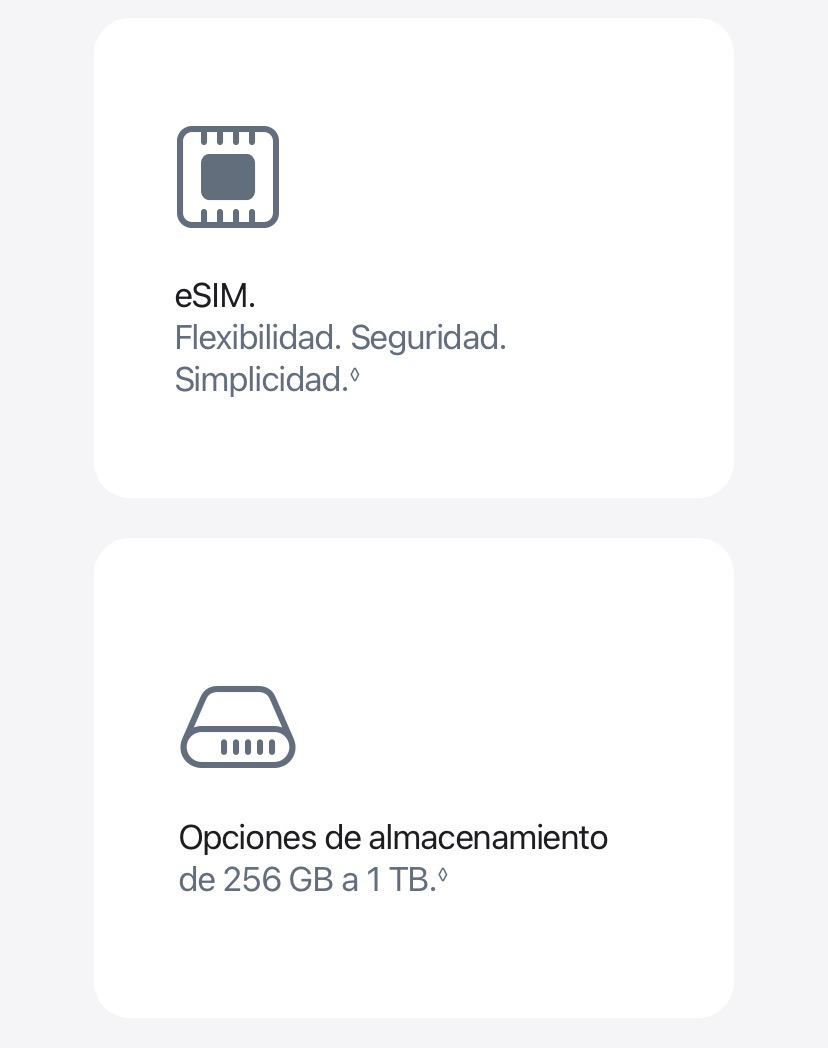Click the word "Opciones"

point(244,837)
